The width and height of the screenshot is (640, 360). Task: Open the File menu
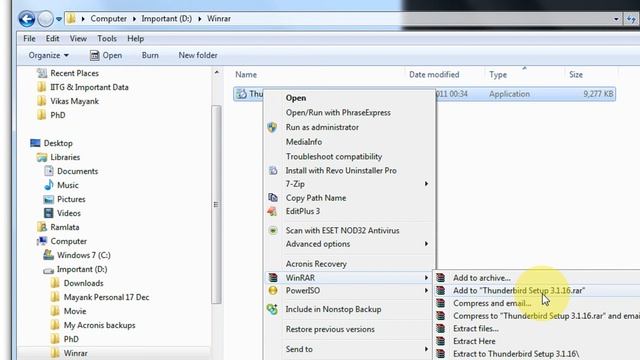pos(29,39)
